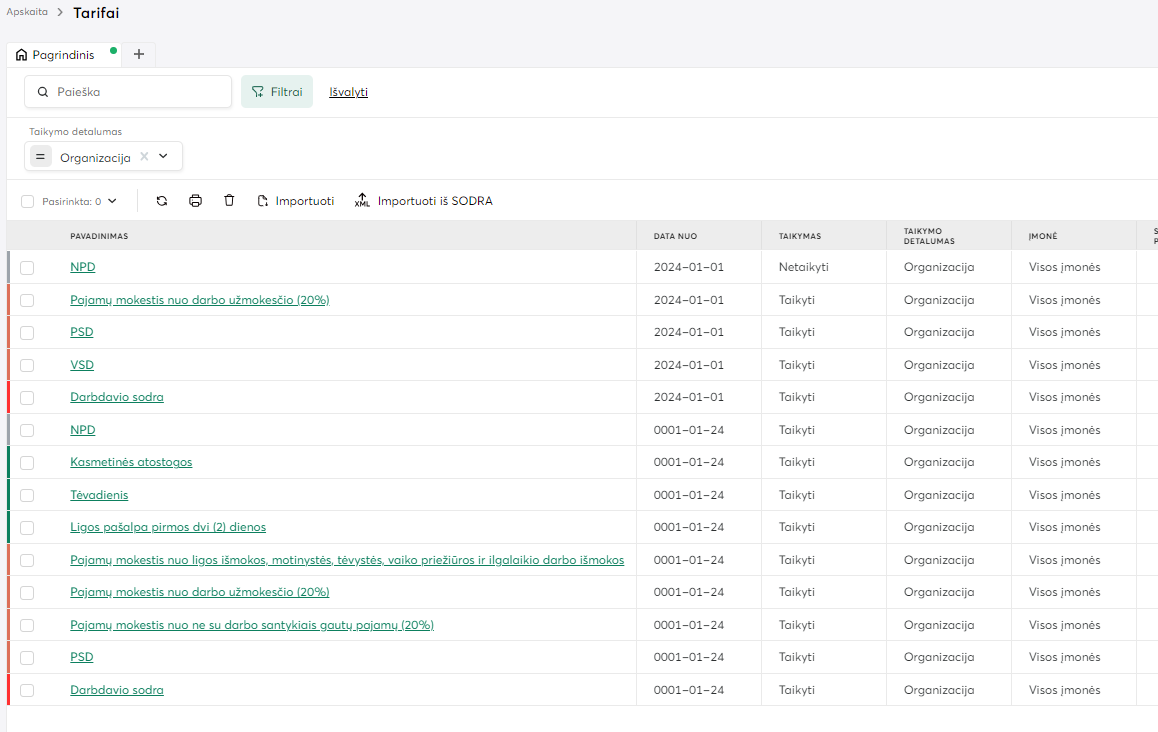Click the Išvalyti link
This screenshot has width=1158, height=732.
pyautogui.click(x=349, y=92)
